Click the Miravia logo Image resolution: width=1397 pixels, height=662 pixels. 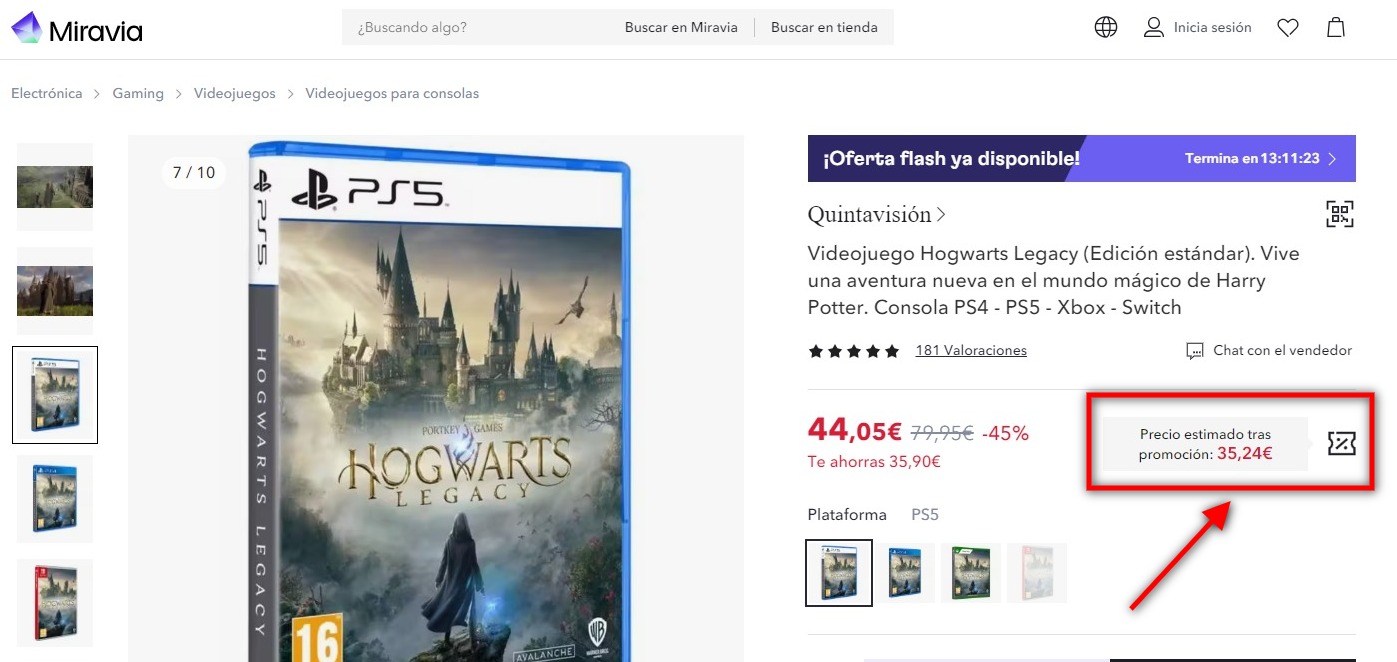76,28
